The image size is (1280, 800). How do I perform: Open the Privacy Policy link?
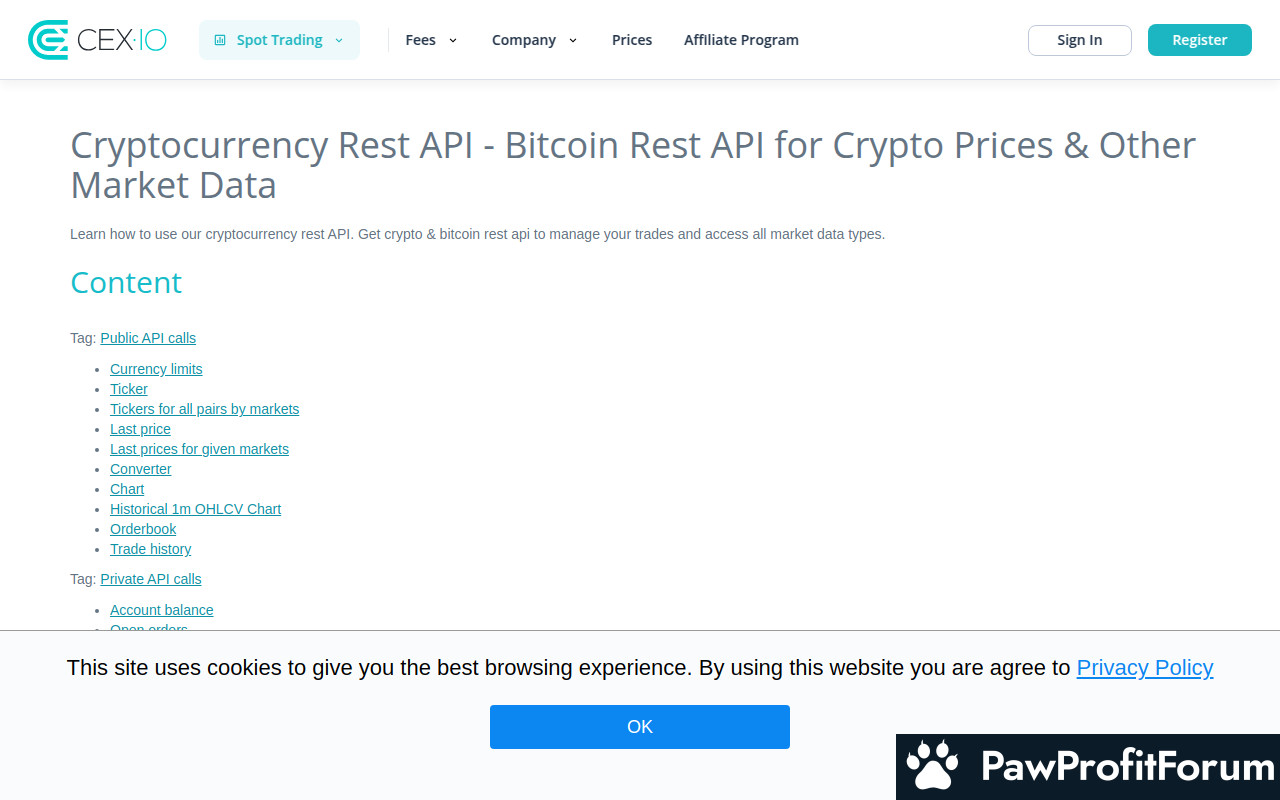tap(1145, 667)
